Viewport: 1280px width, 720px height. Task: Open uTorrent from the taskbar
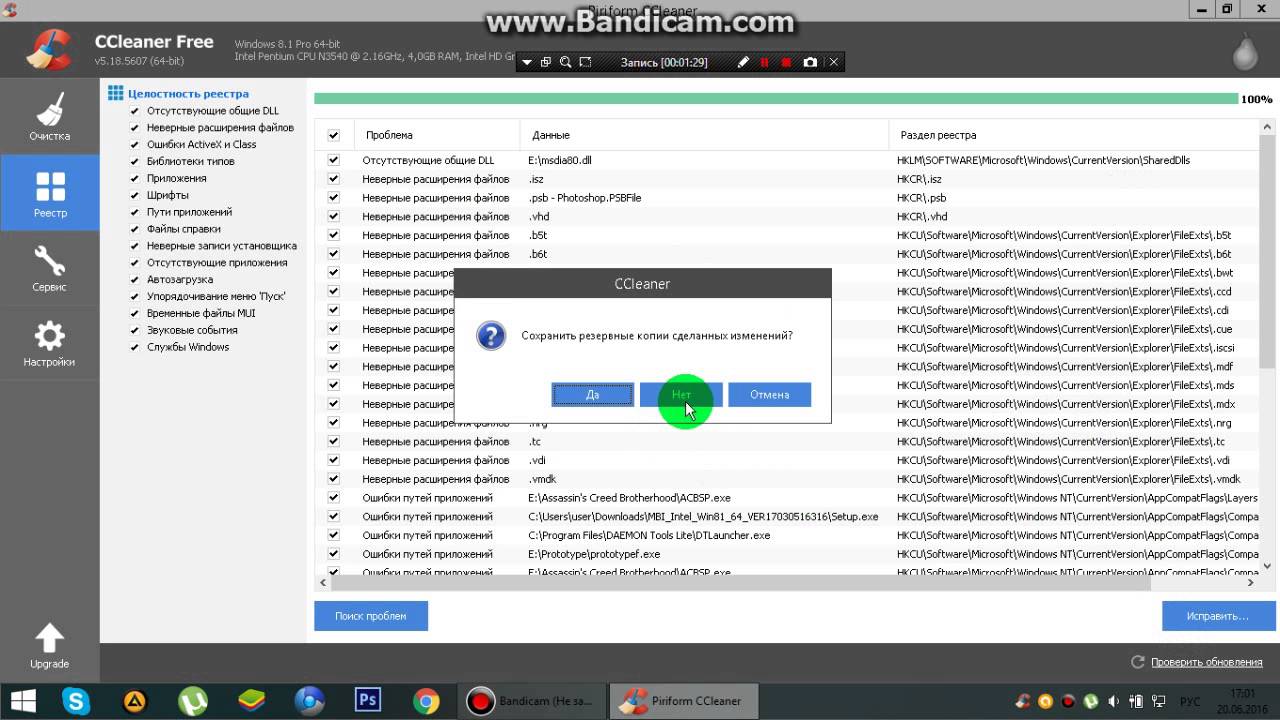tap(192, 701)
